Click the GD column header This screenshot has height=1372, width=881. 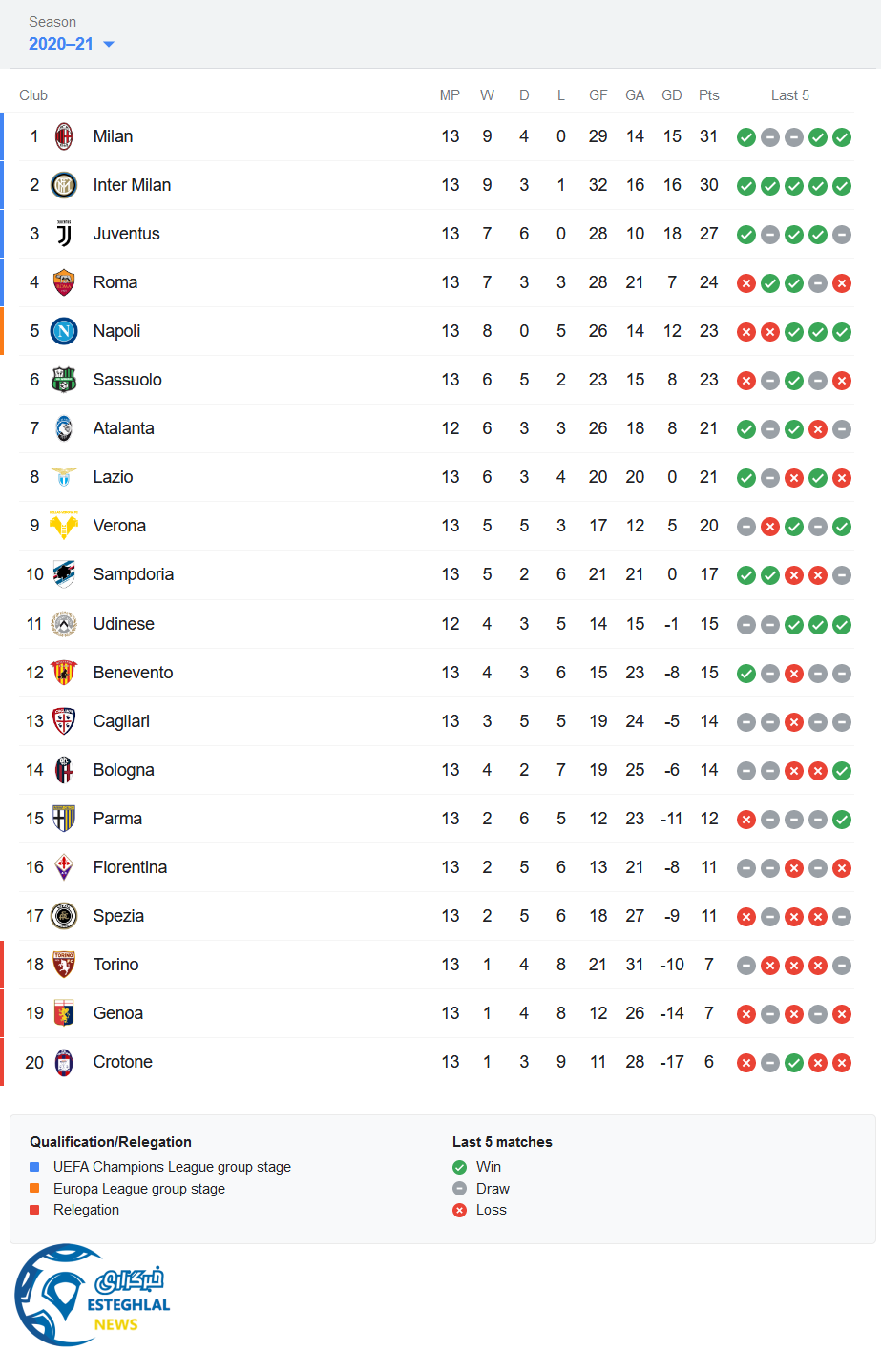672,95
